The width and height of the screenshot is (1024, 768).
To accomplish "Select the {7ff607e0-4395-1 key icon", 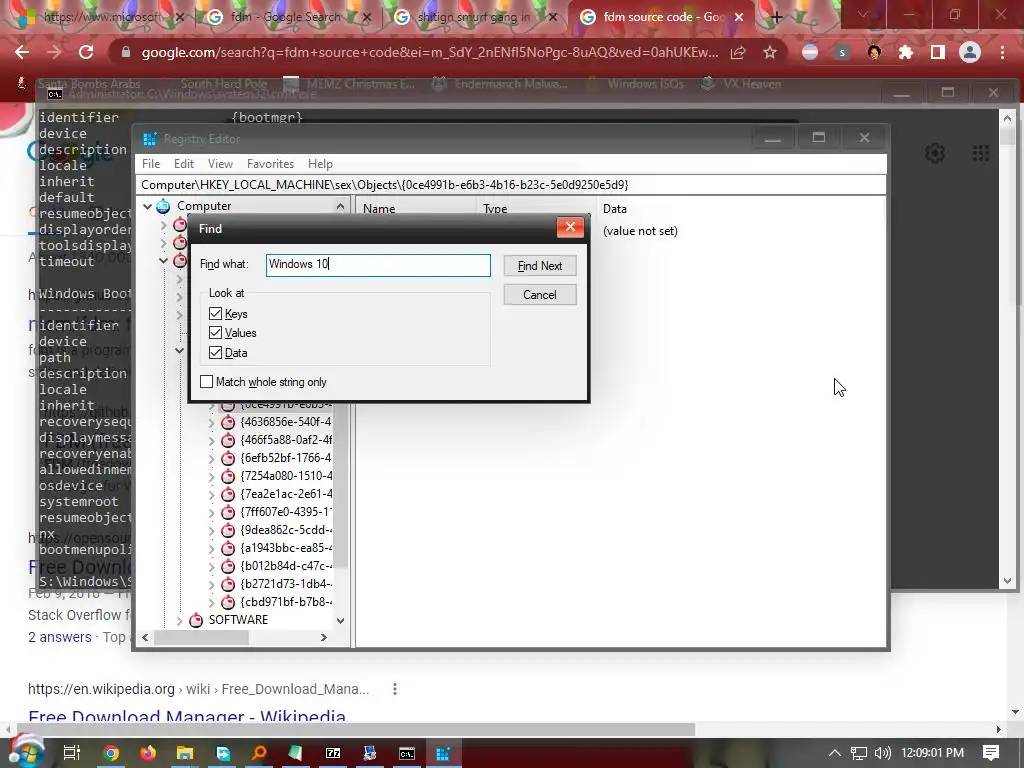I will pos(228,512).
